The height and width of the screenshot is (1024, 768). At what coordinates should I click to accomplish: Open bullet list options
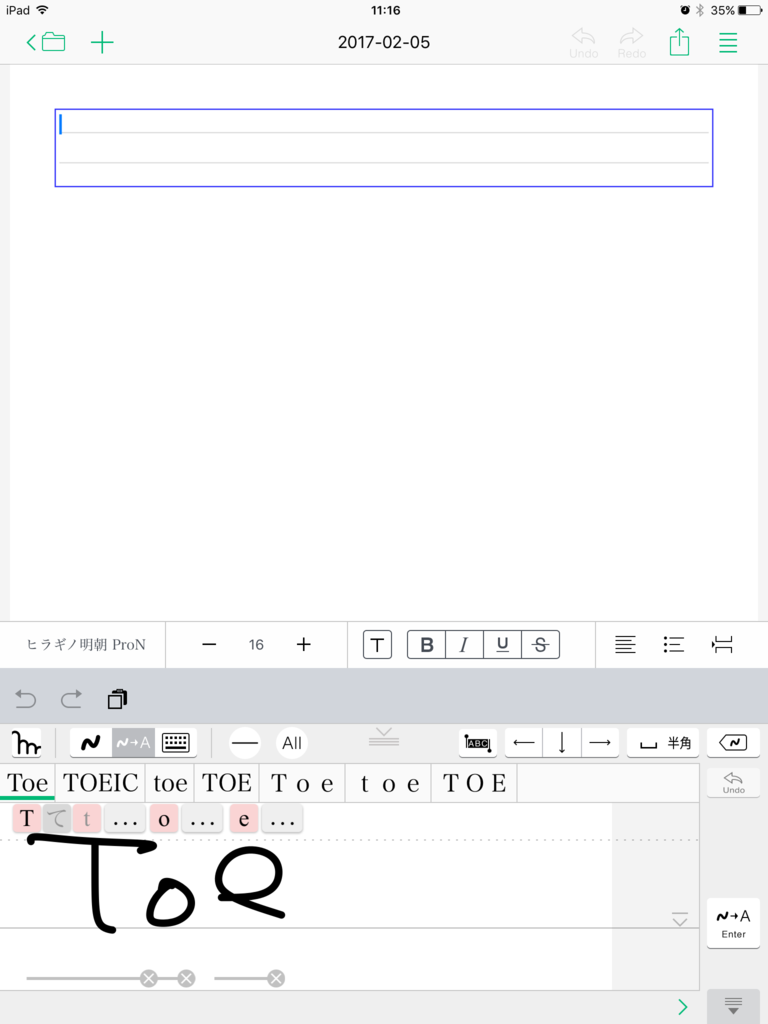[673, 645]
